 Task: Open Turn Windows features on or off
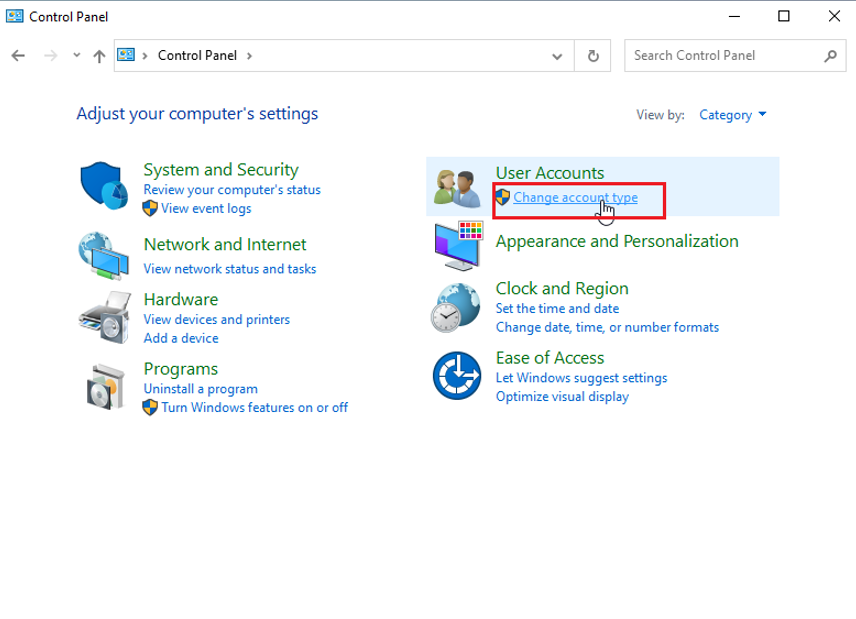coord(254,407)
